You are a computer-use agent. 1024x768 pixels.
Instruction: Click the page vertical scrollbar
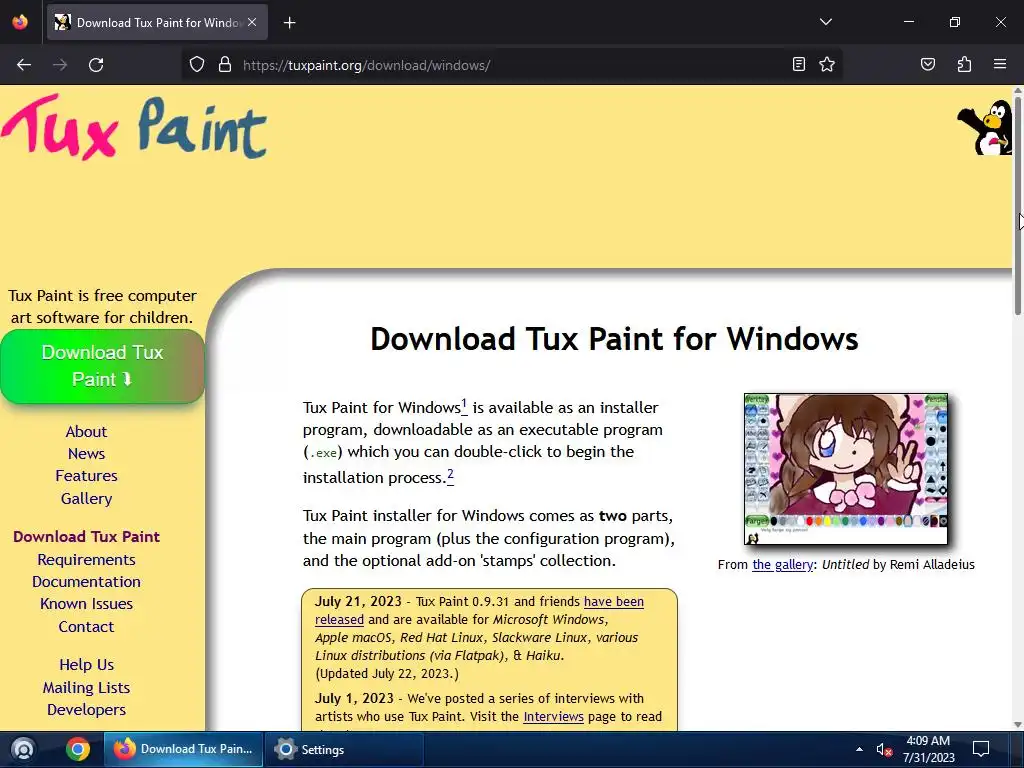1017,204
